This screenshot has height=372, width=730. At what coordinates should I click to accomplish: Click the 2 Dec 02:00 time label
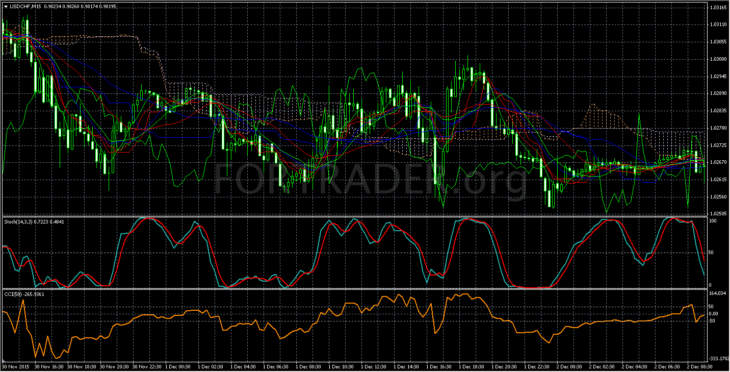click(x=603, y=367)
